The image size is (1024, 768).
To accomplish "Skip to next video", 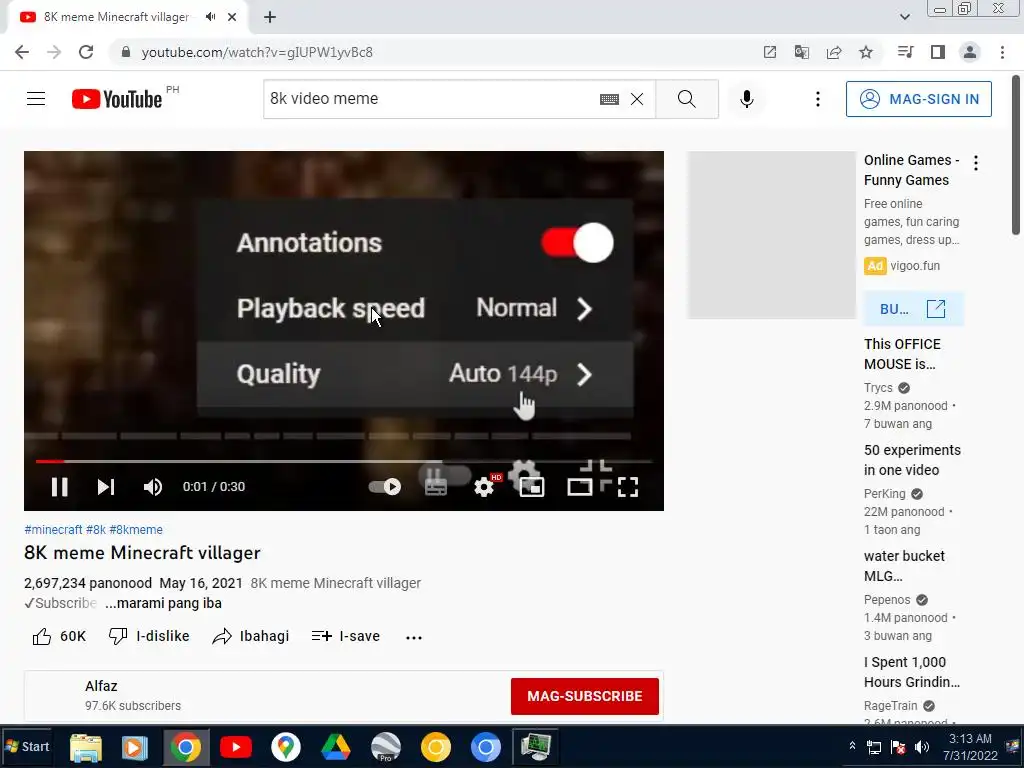I will pyautogui.click(x=106, y=487).
